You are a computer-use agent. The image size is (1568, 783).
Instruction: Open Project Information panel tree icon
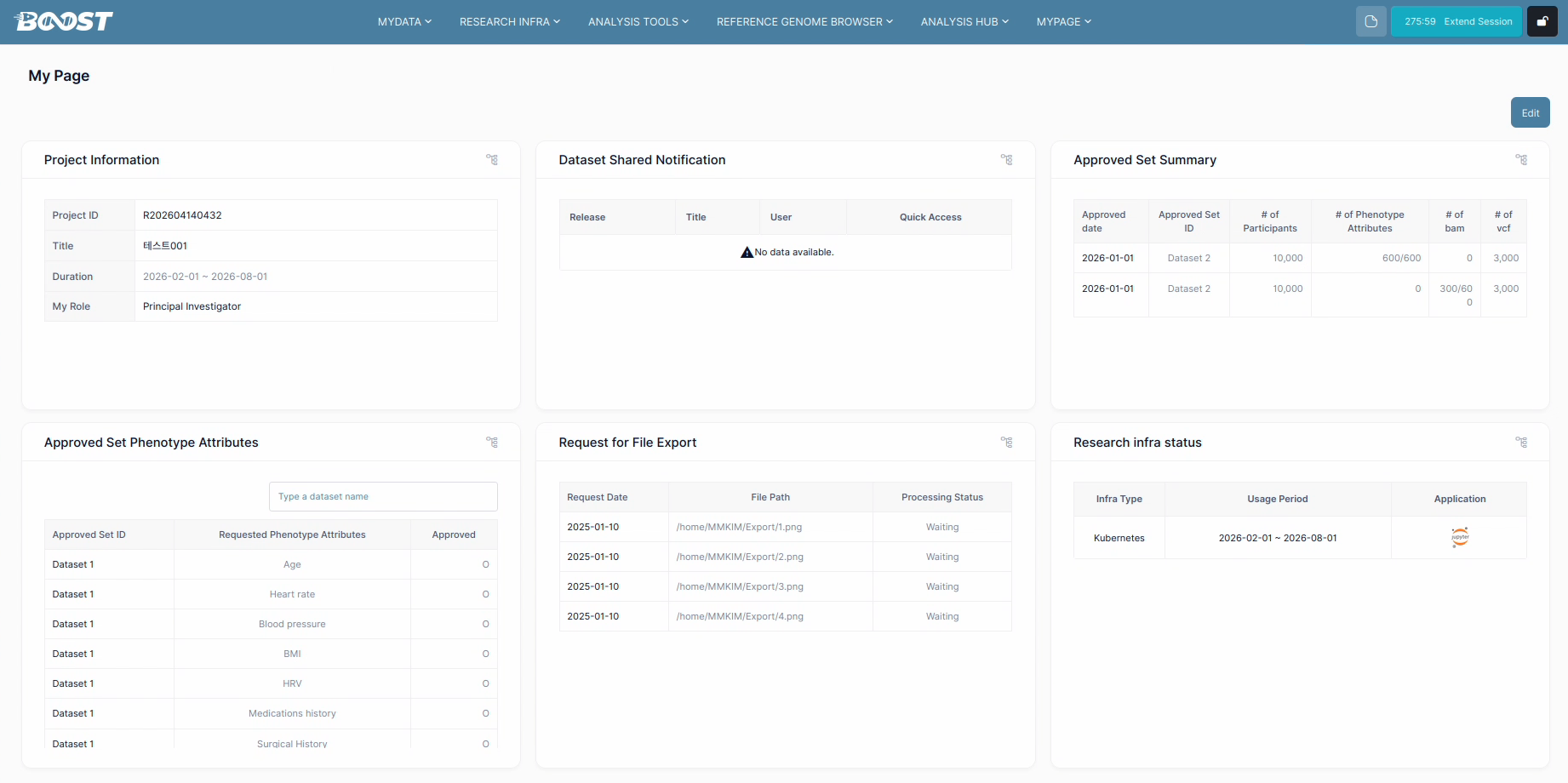[x=492, y=159]
